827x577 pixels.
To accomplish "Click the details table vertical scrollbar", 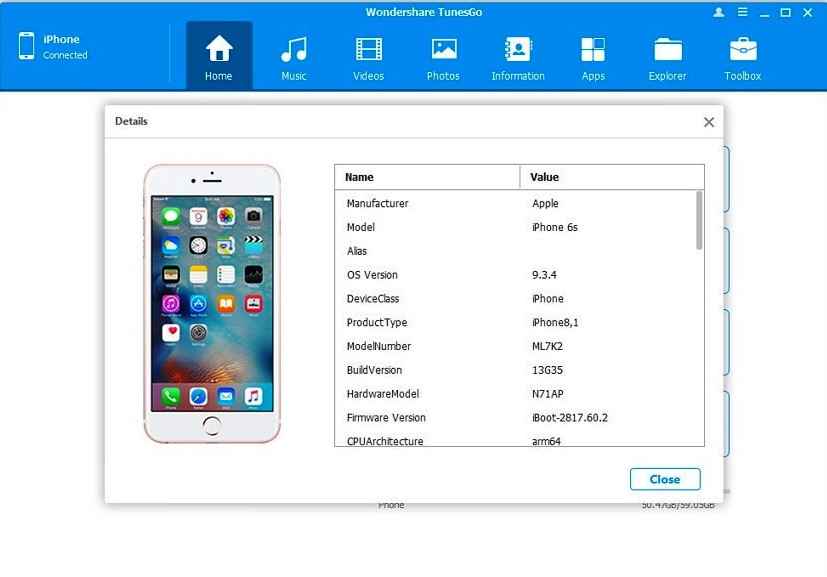I will pyautogui.click(x=699, y=220).
